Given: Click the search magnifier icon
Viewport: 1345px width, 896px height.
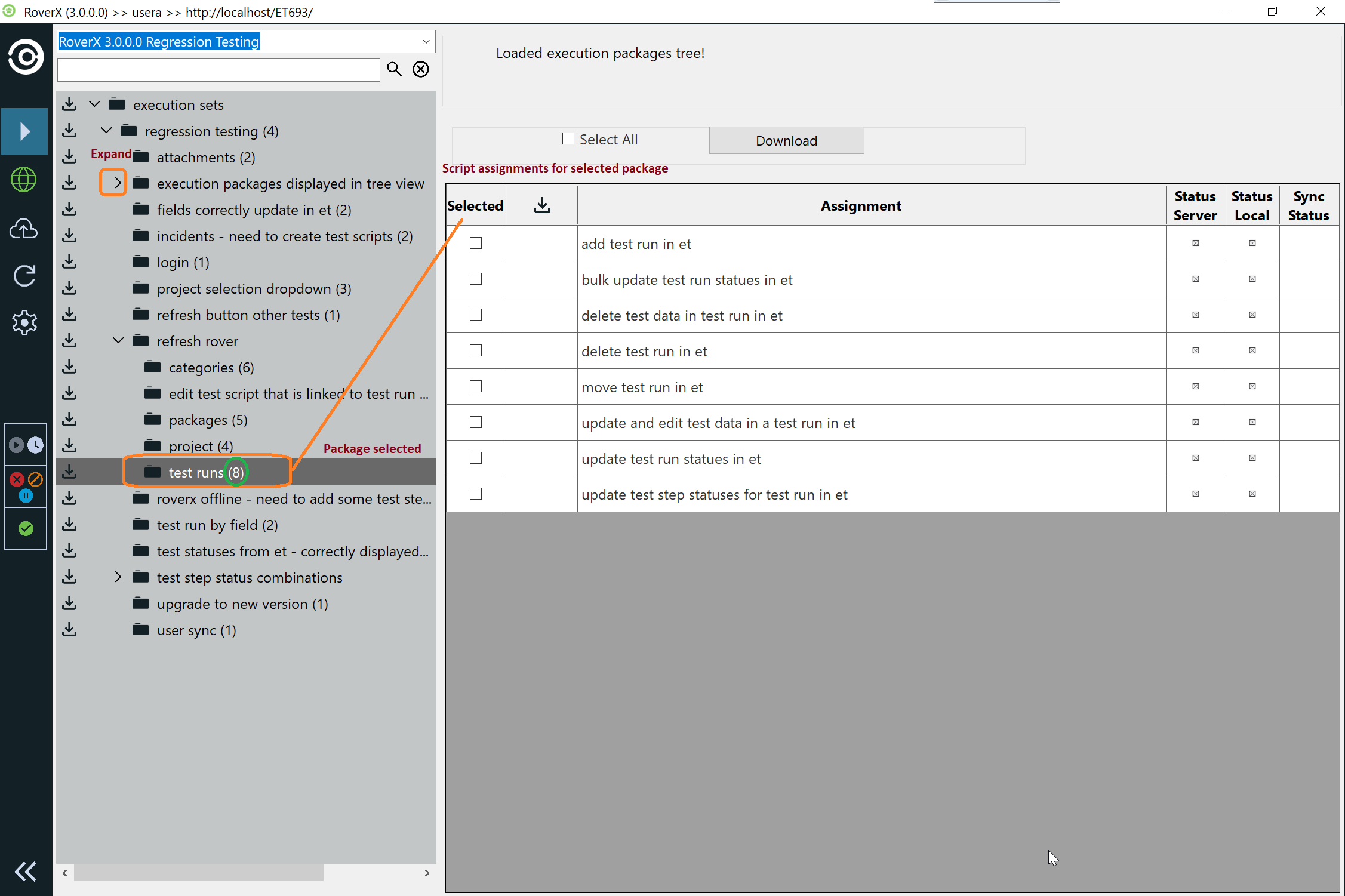Looking at the screenshot, I should point(394,69).
